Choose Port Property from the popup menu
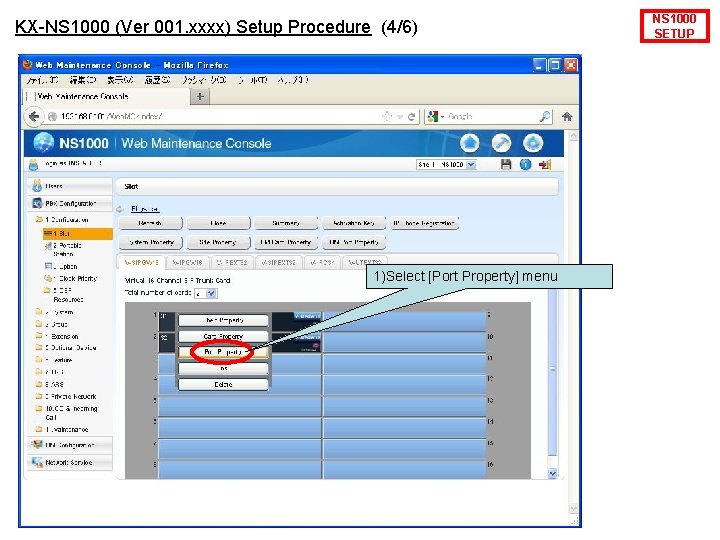The height and width of the screenshot is (540, 720). [223, 352]
